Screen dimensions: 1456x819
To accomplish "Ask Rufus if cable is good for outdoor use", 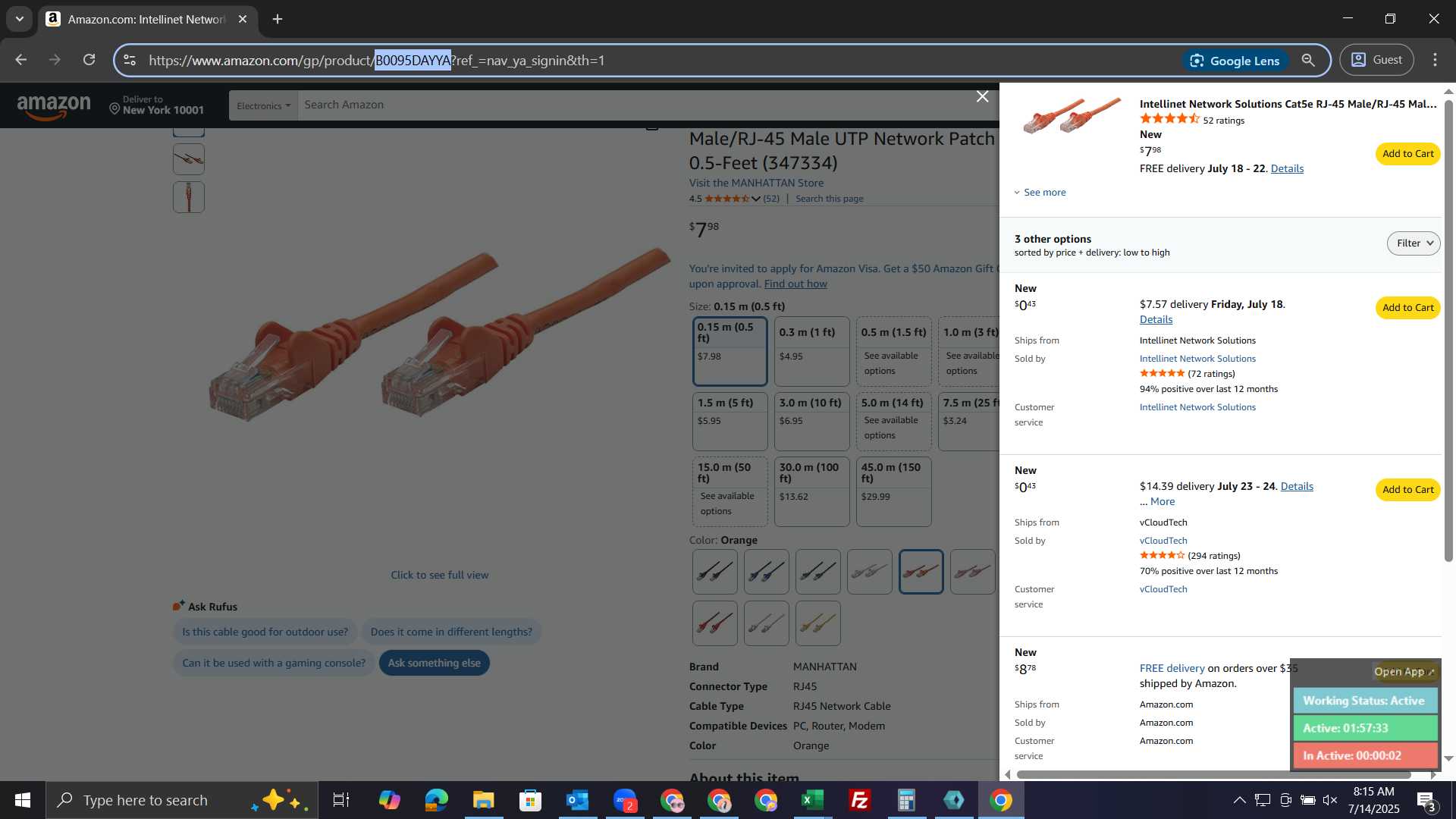I will point(265,632).
